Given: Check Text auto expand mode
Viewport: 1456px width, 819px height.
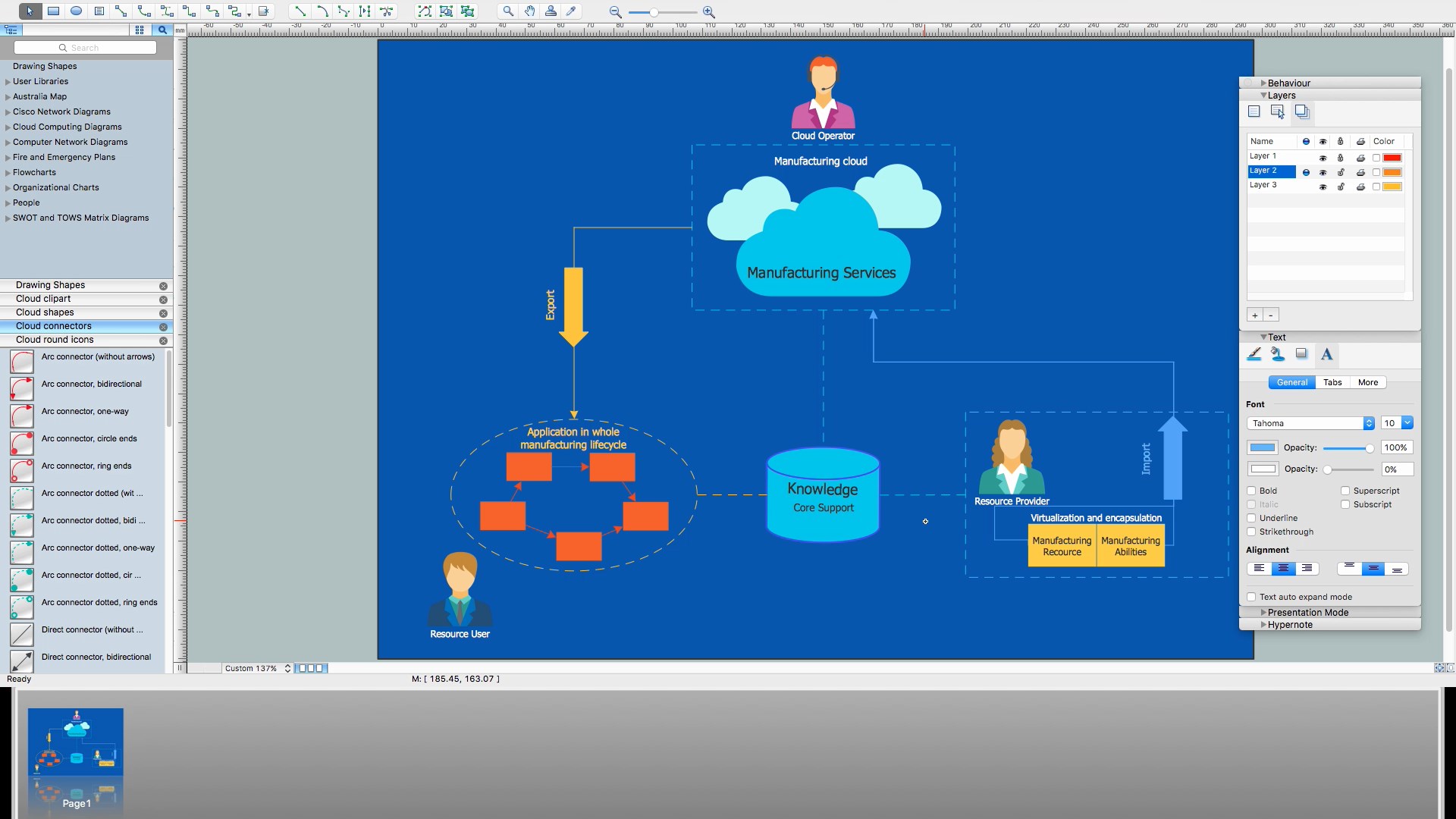Looking at the screenshot, I should pyautogui.click(x=1252, y=597).
